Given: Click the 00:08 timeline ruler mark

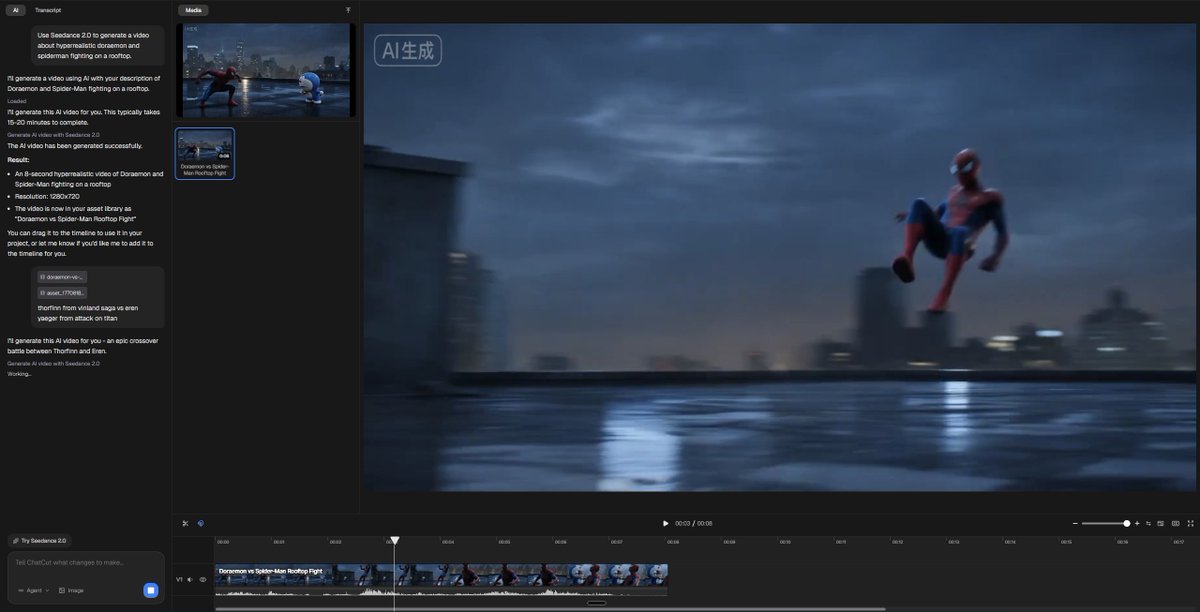Looking at the screenshot, I should (x=673, y=542).
